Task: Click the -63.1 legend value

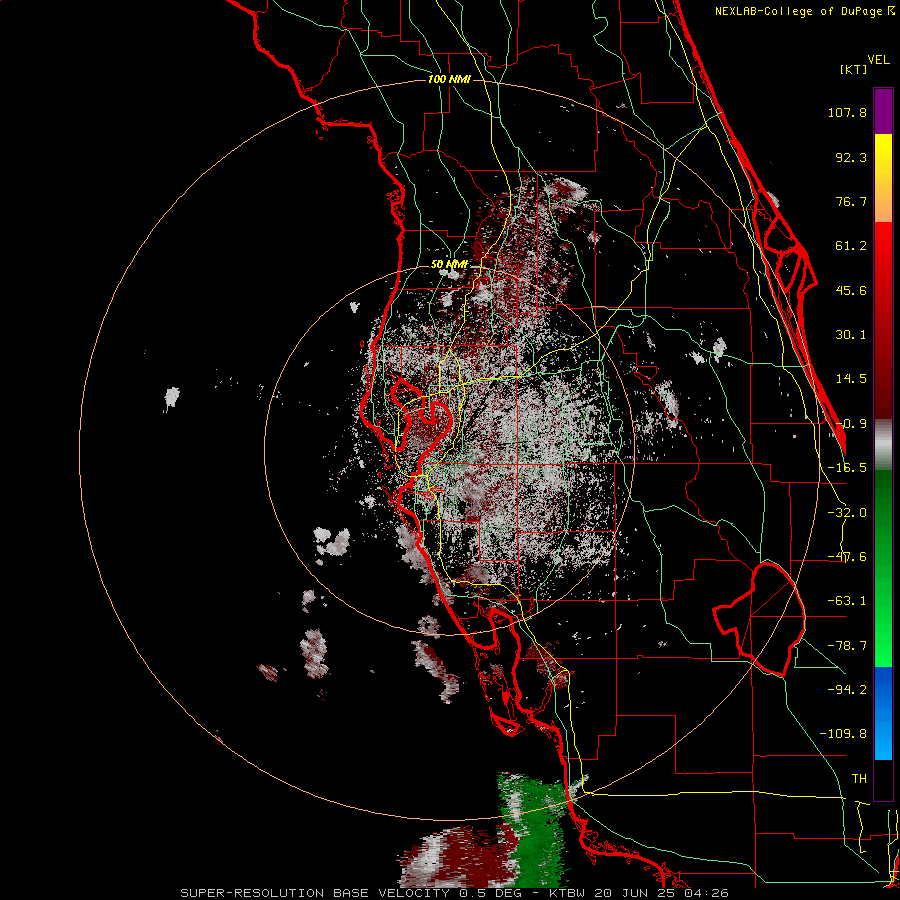Action: [847, 601]
